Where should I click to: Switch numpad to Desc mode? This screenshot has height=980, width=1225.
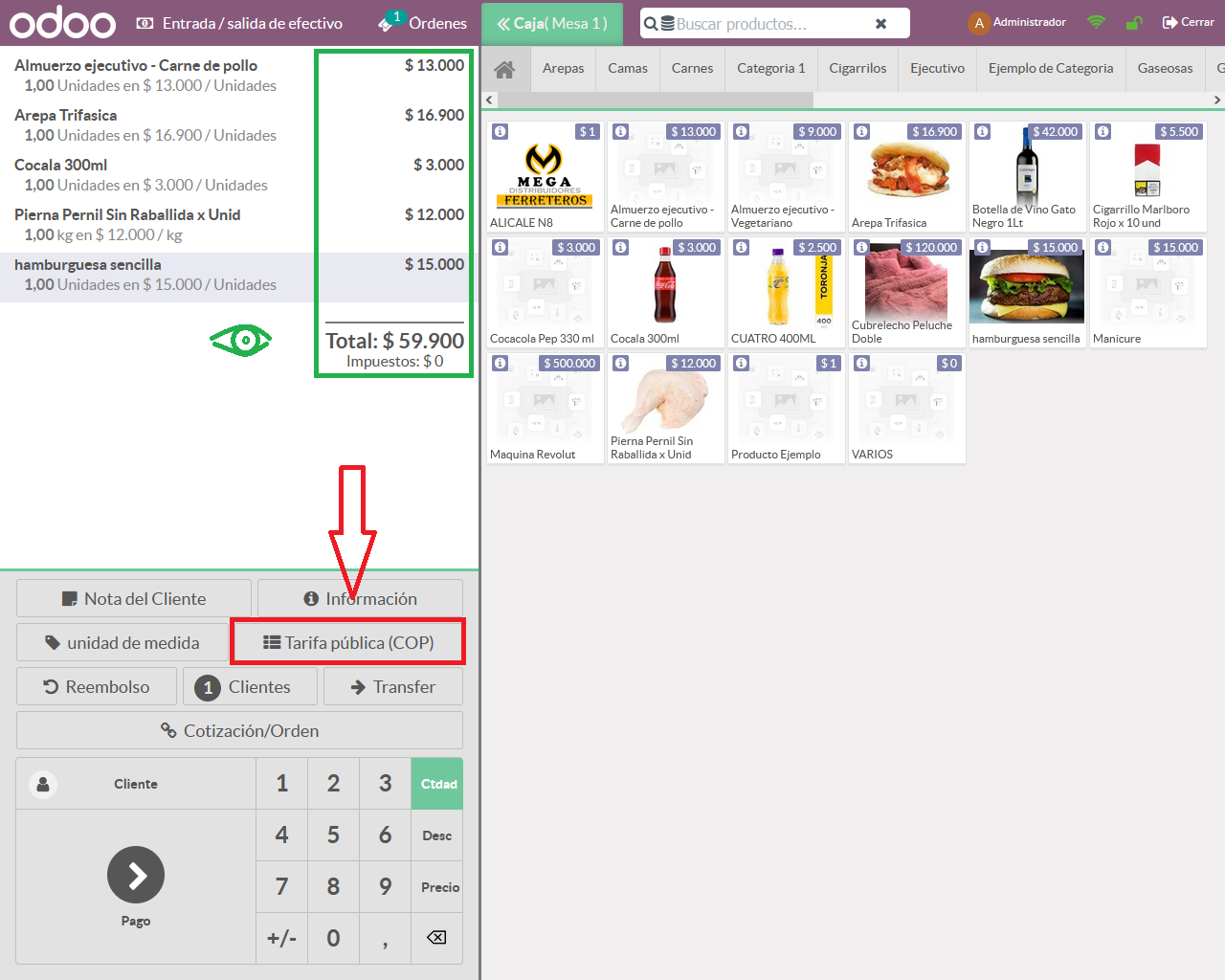(x=437, y=835)
